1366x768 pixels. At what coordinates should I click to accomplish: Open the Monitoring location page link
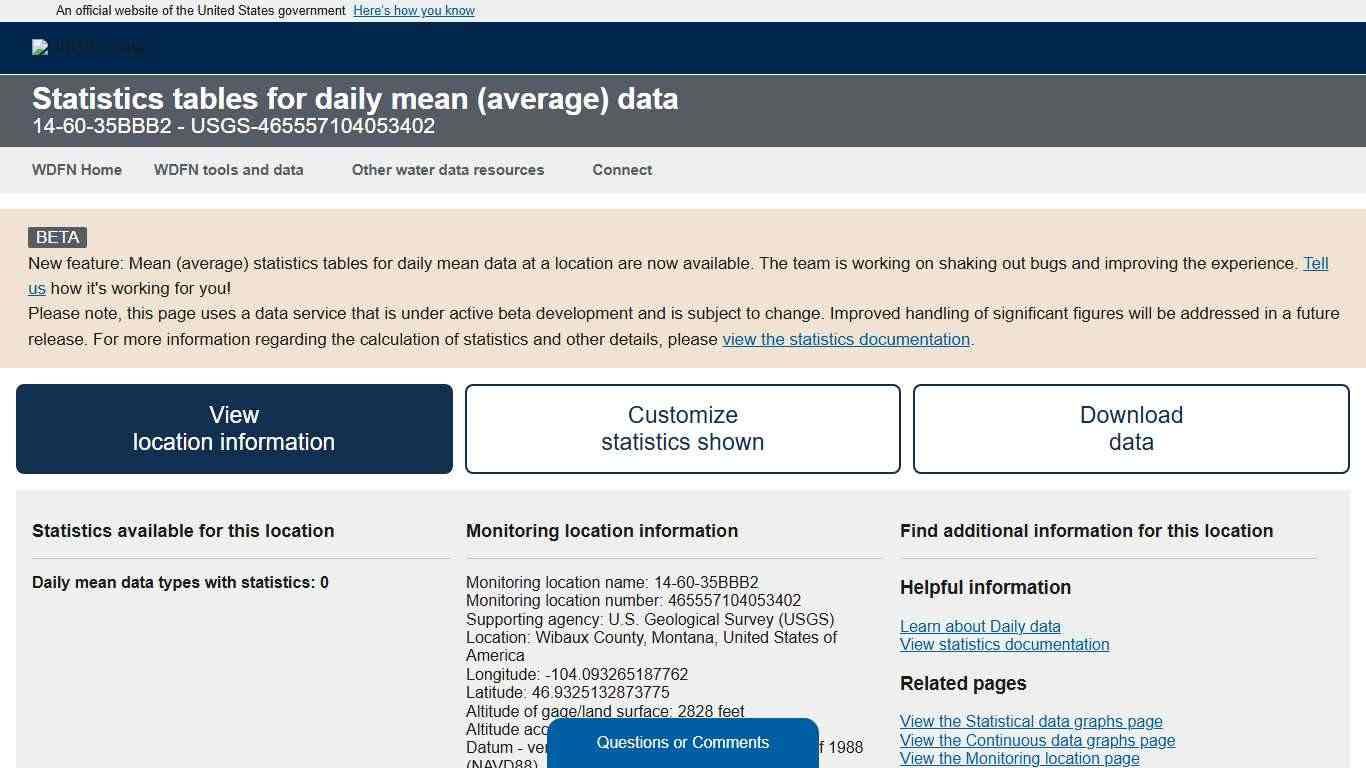[1019, 758]
